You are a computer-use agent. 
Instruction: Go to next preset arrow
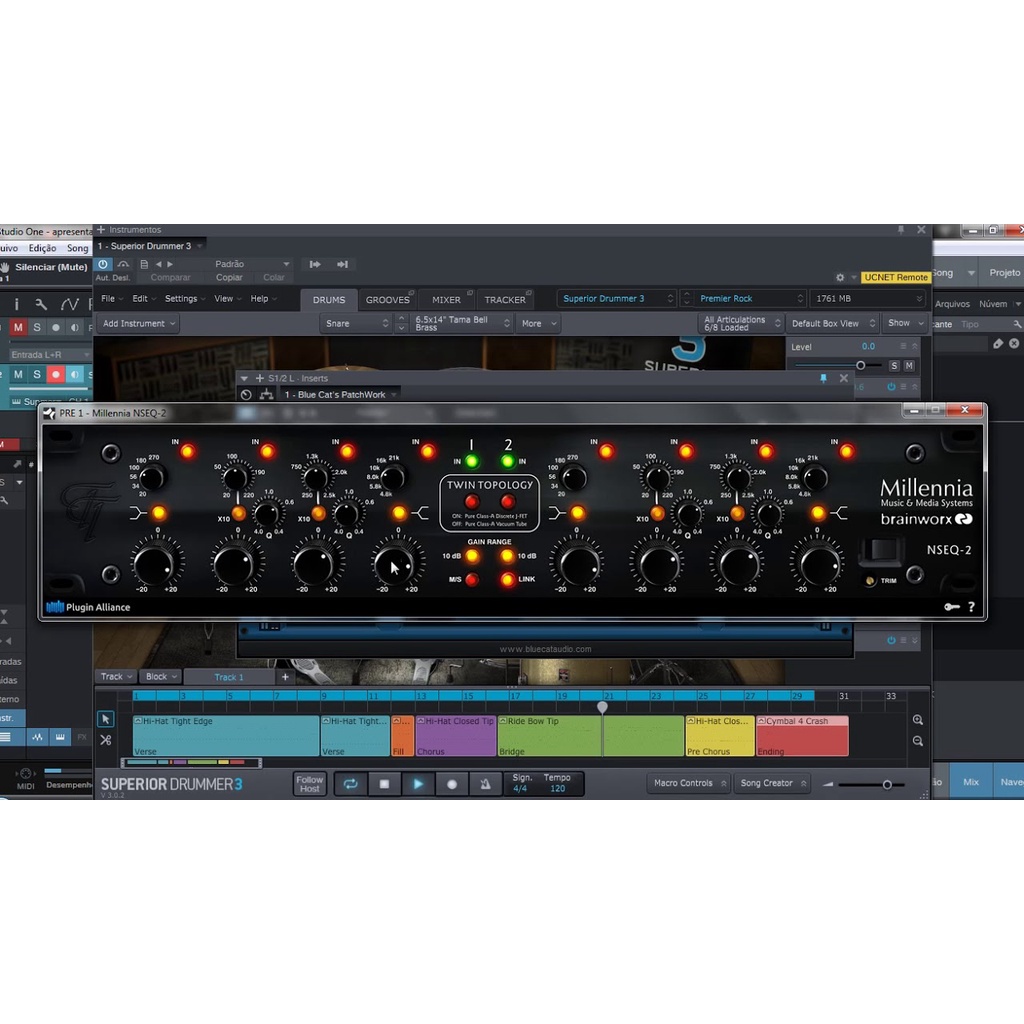(170, 264)
